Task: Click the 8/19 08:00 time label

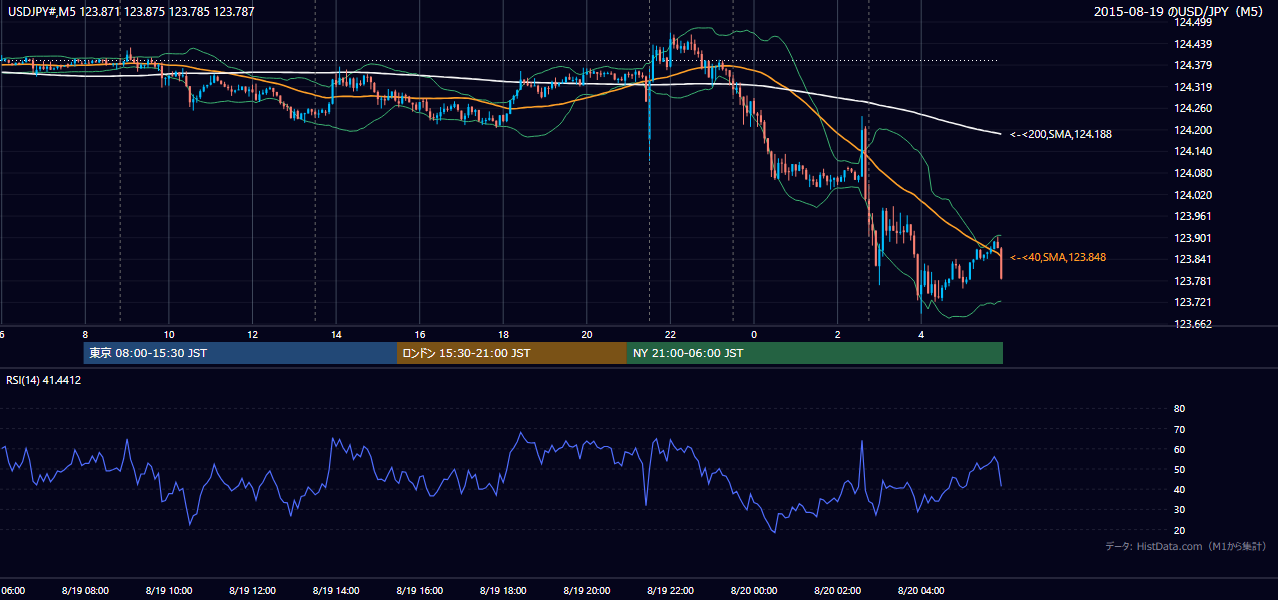Action: point(85,590)
